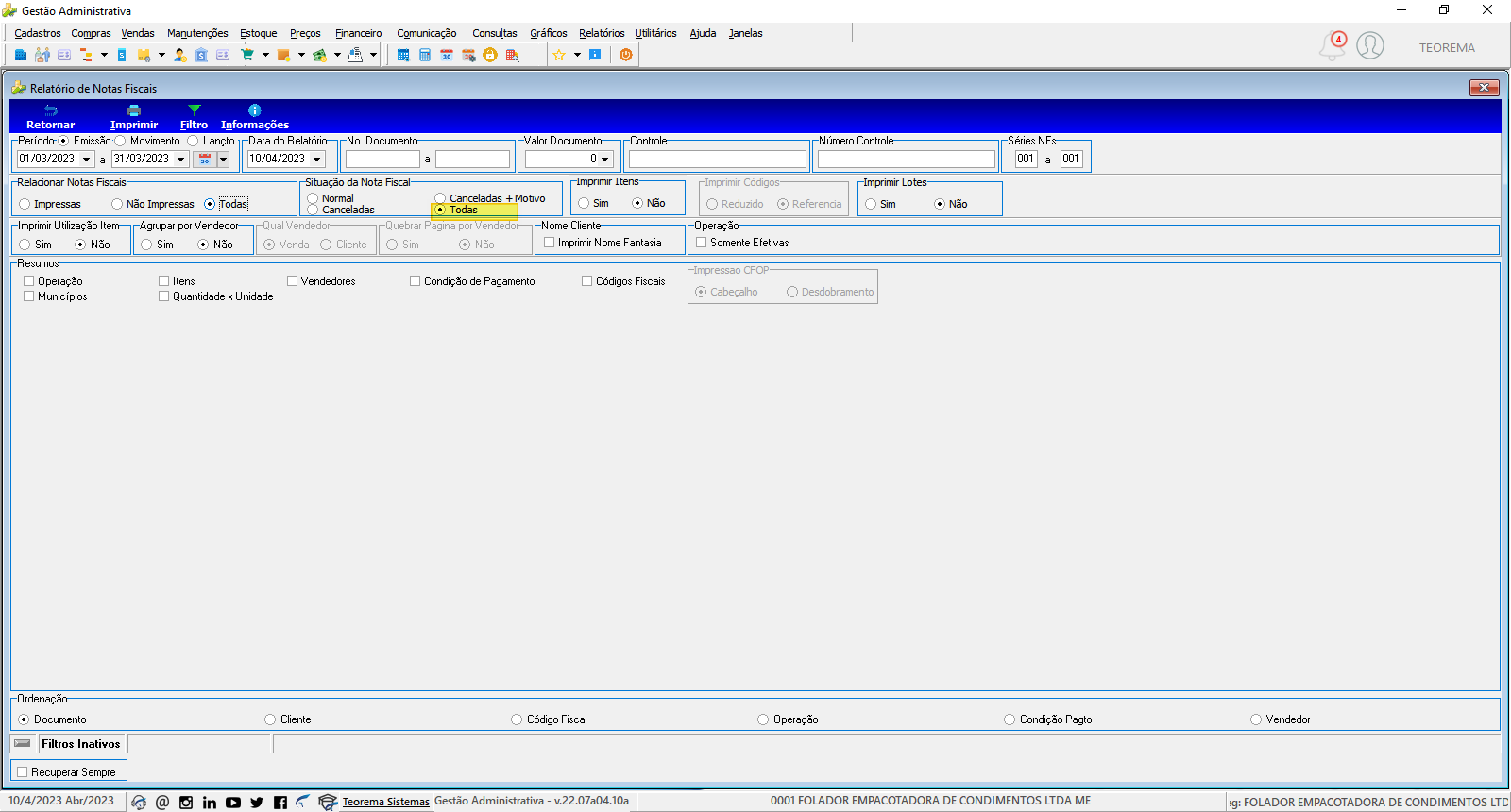Image resolution: width=1511 pixels, height=812 pixels.
Task: Expand the green money toolbar dropdown arrow
Action: (x=337, y=55)
